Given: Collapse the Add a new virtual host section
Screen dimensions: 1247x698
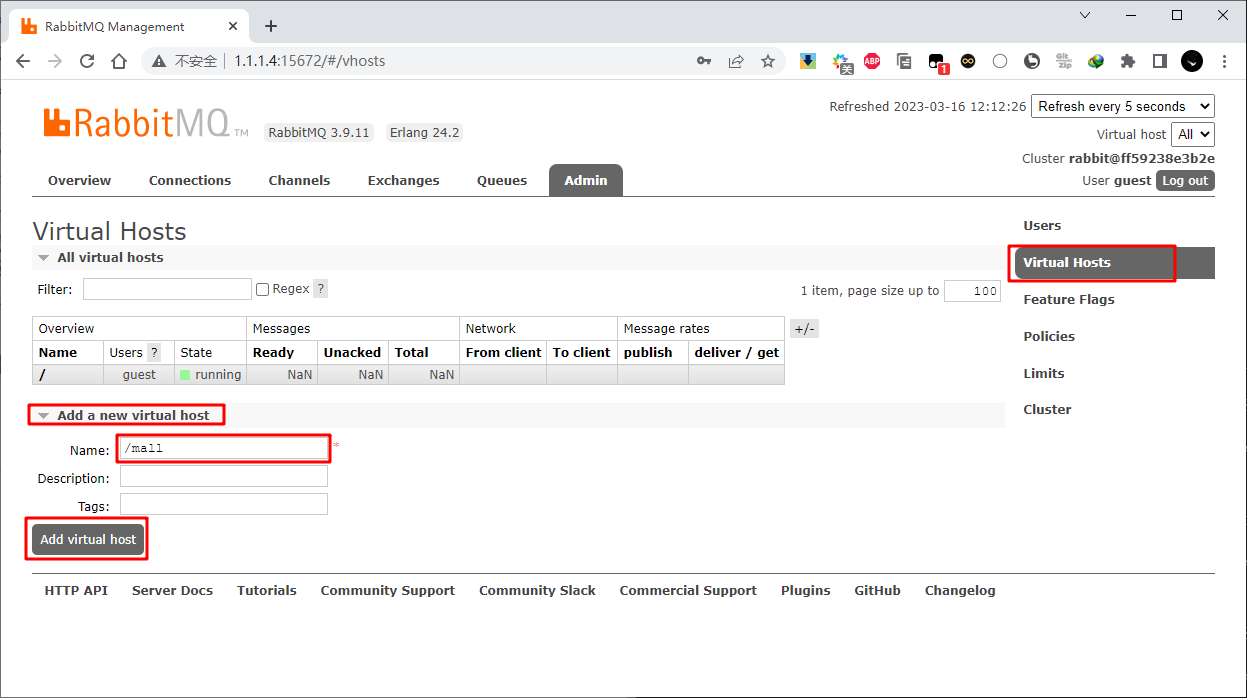Looking at the screenshot, I should (44, 416).
